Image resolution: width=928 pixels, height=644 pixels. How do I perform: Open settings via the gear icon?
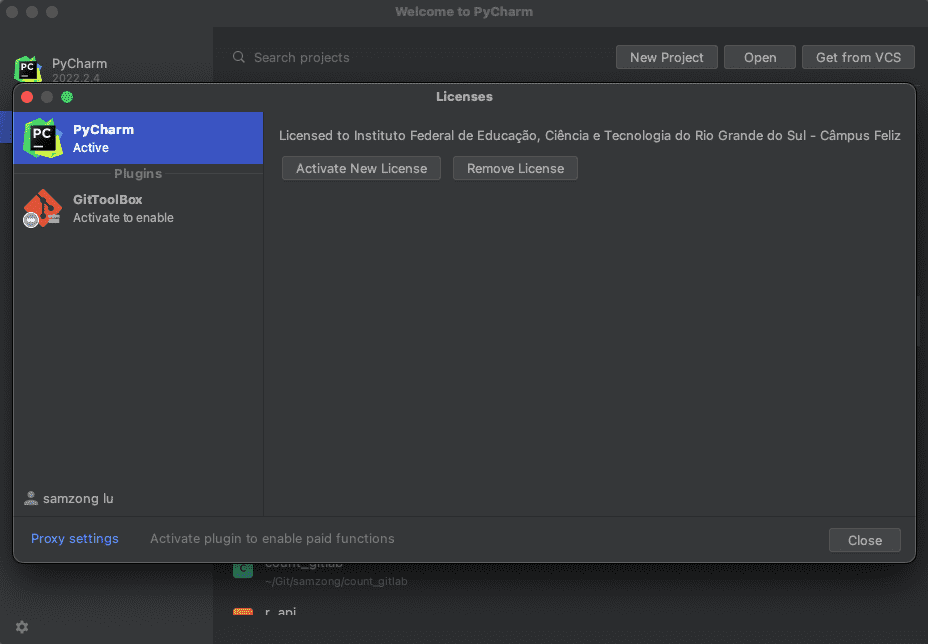[x=22, y=627]
